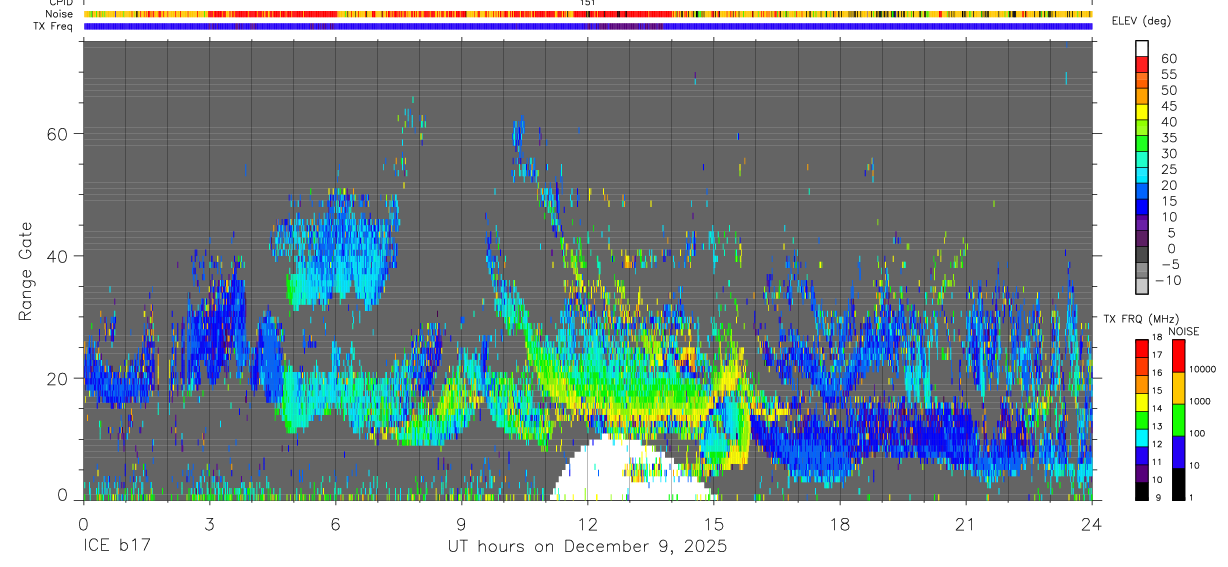Click the blue TX Freq strip above the plot
This screenshot has height=567, width=1228.
588,27
